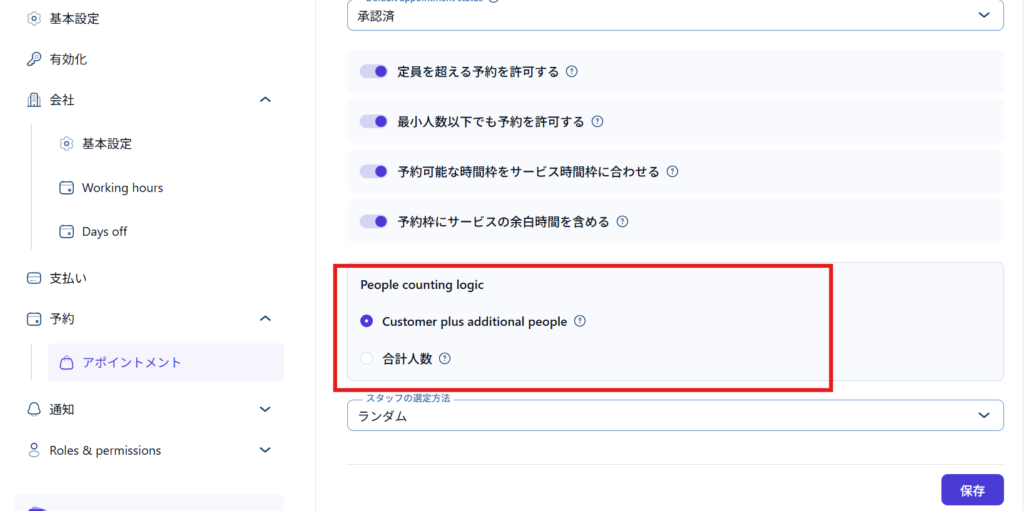Expand the 通知 section chevron
Screen dimensions: 1024x511
265,409
